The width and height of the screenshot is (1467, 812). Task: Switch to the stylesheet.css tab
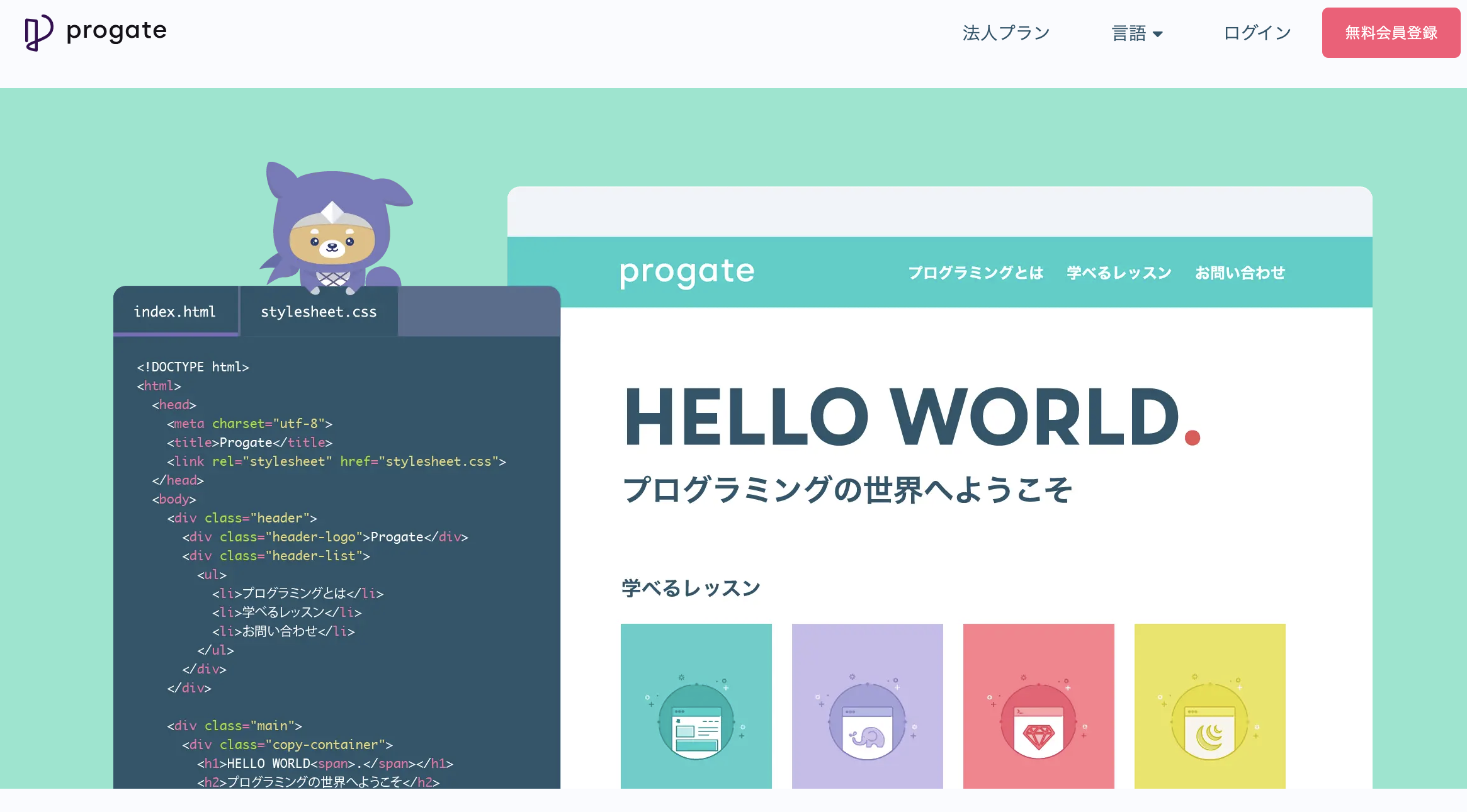(319, 312)
